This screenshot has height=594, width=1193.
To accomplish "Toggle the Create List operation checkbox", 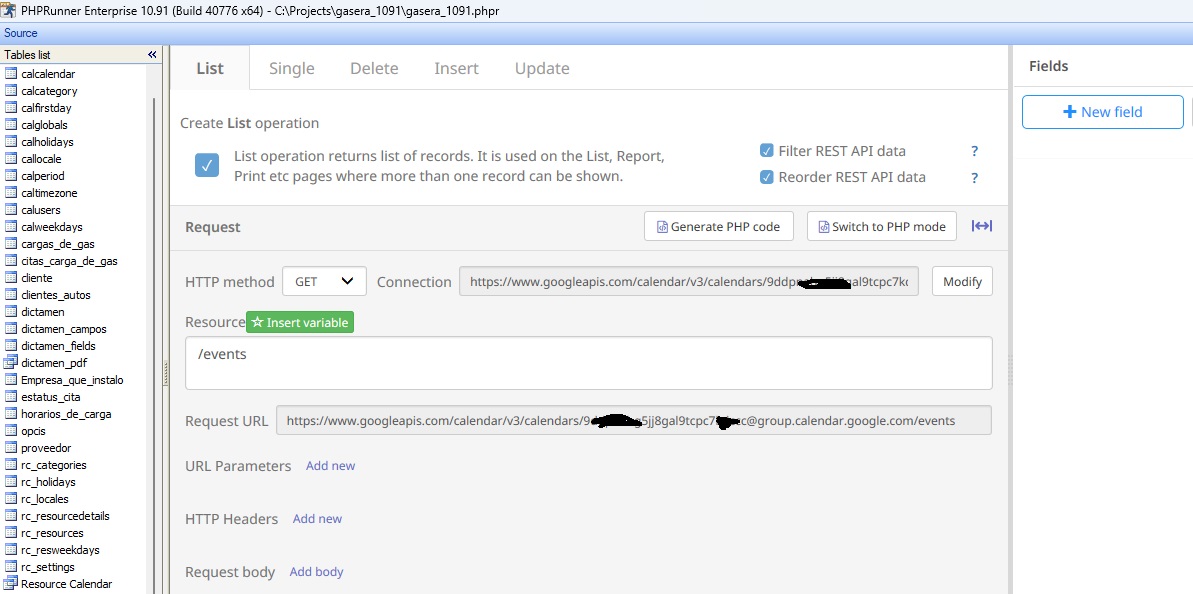I will point(207,166).
